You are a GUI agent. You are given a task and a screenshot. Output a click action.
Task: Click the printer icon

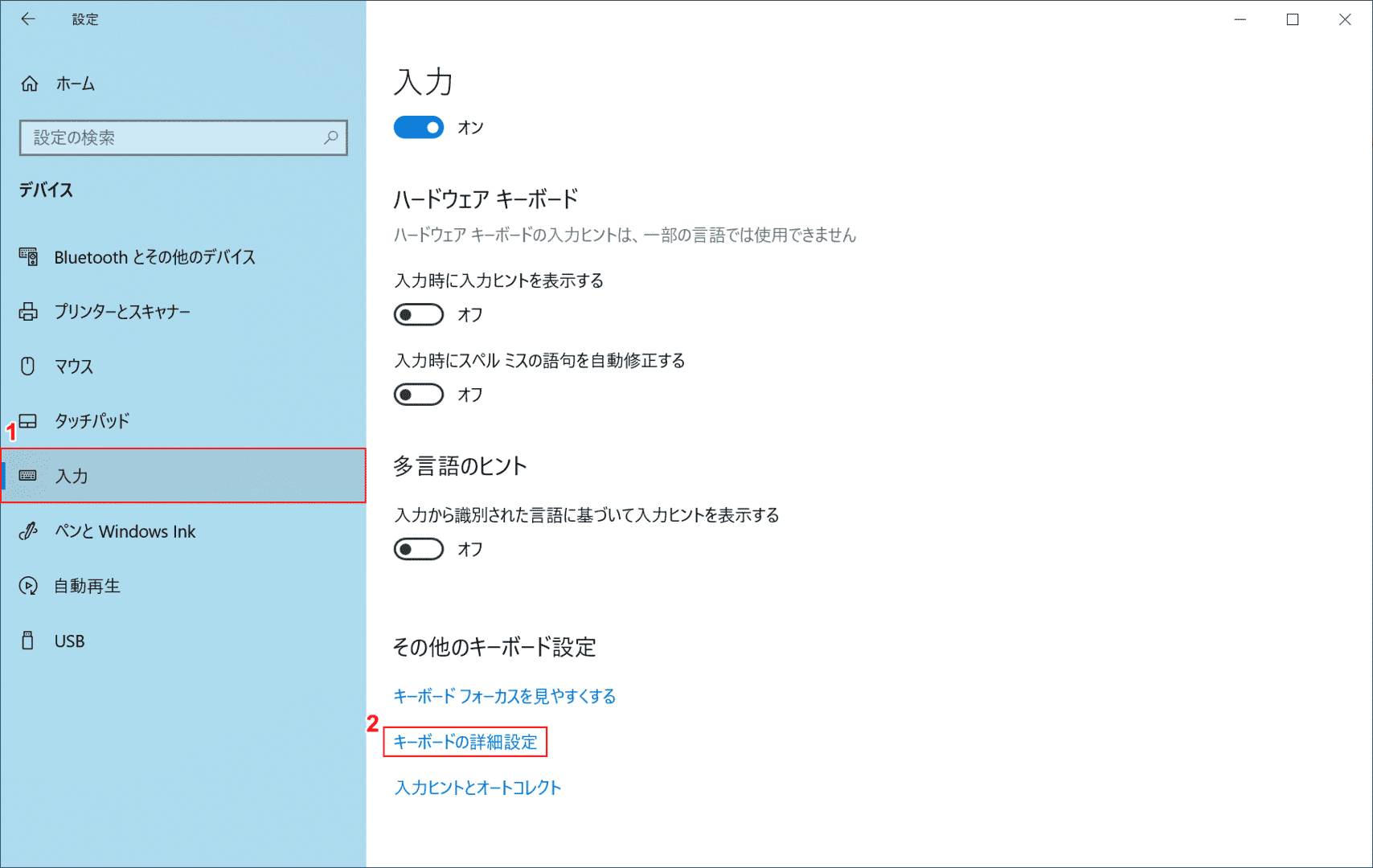click(28, 311)
